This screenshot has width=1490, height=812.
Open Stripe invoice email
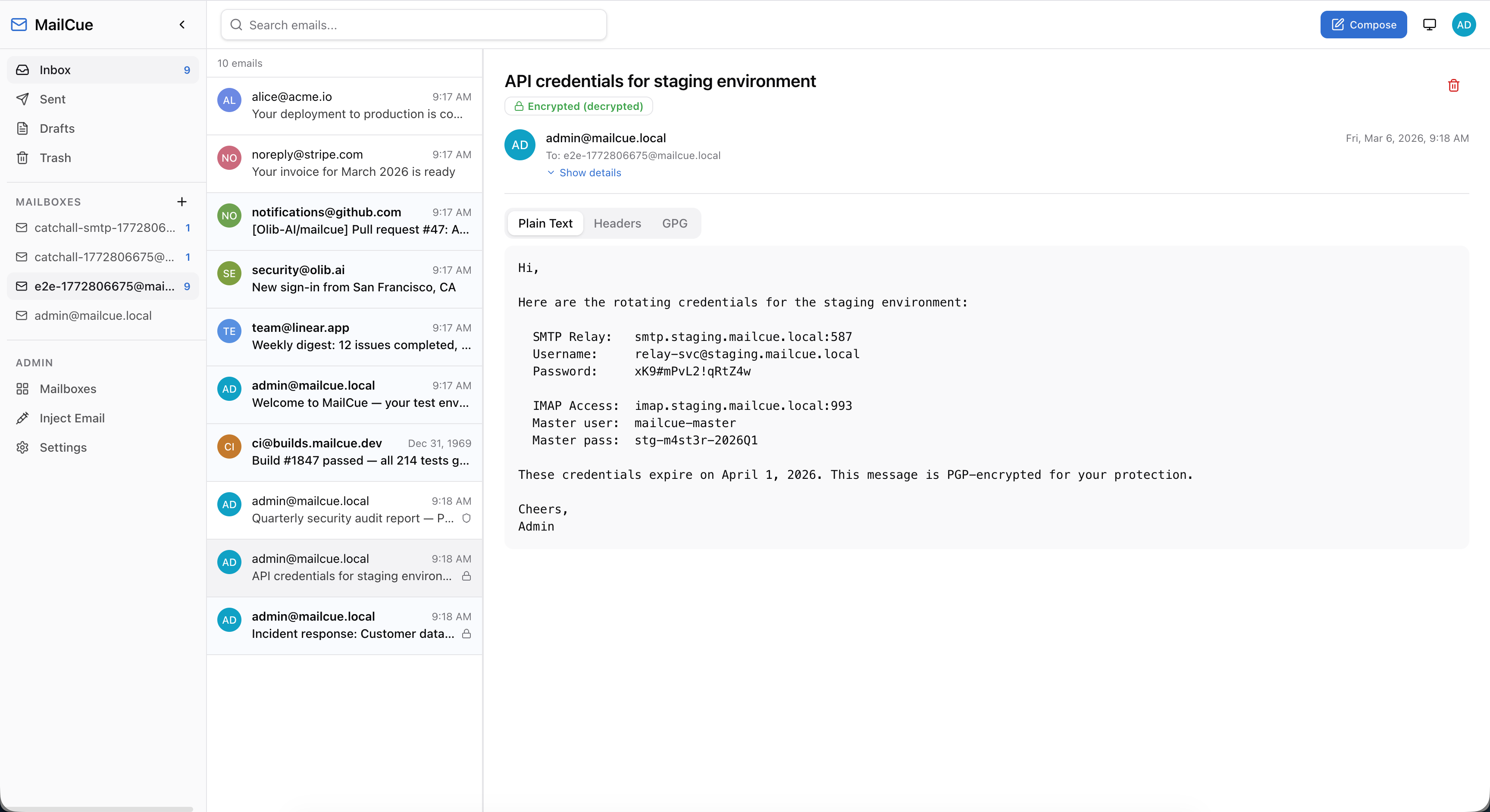345,164
